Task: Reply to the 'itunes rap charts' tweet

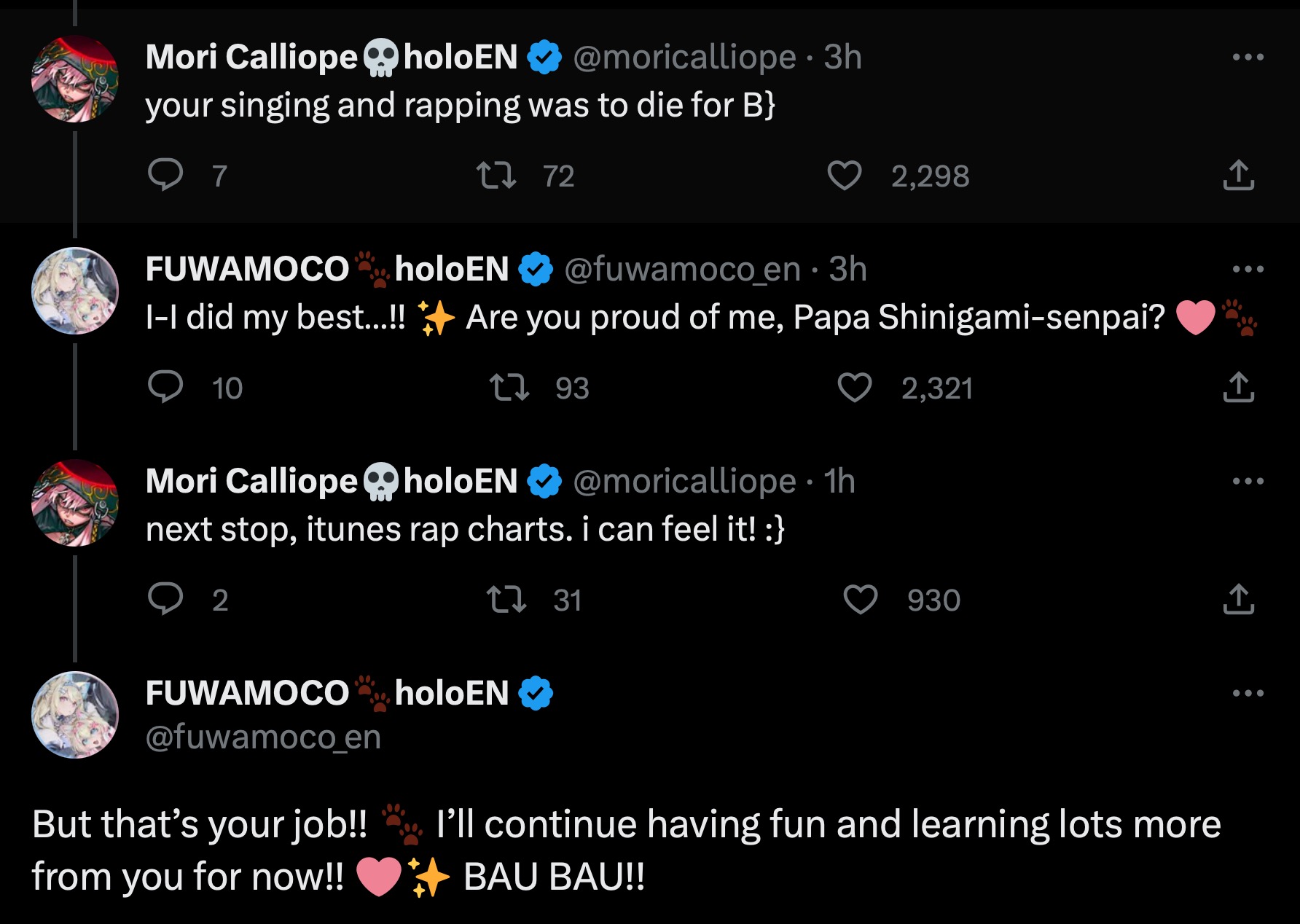Action: [x=165, y=599]
